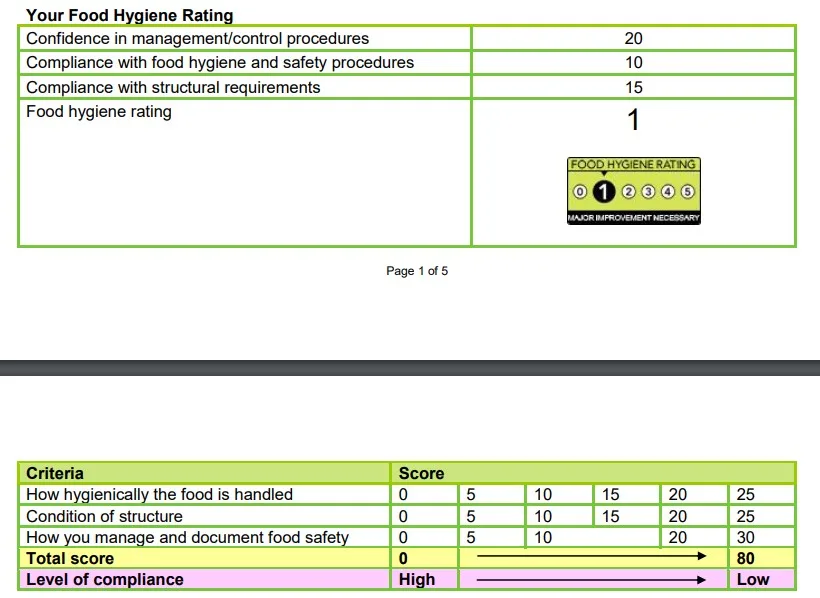Click score 20 for confidence in management

tap(633, 38)
